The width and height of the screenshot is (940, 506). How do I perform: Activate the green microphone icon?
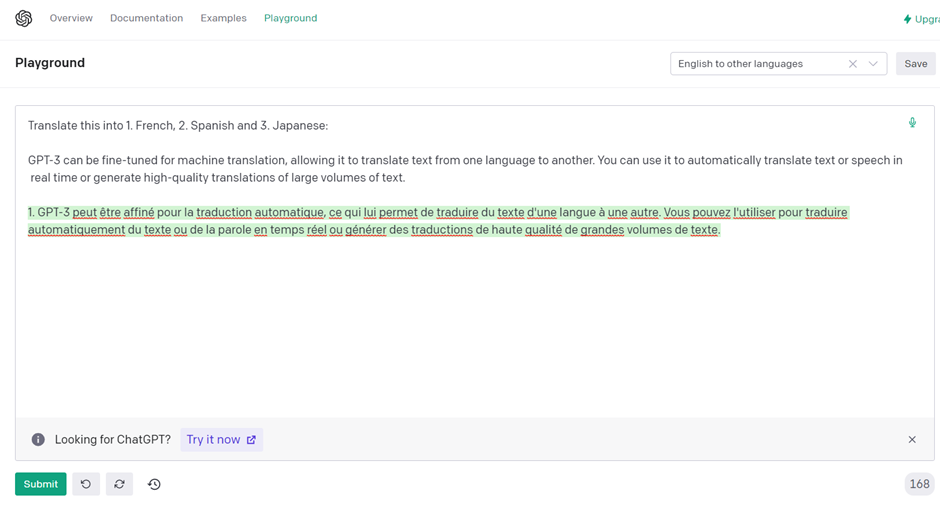coord(912,123)
